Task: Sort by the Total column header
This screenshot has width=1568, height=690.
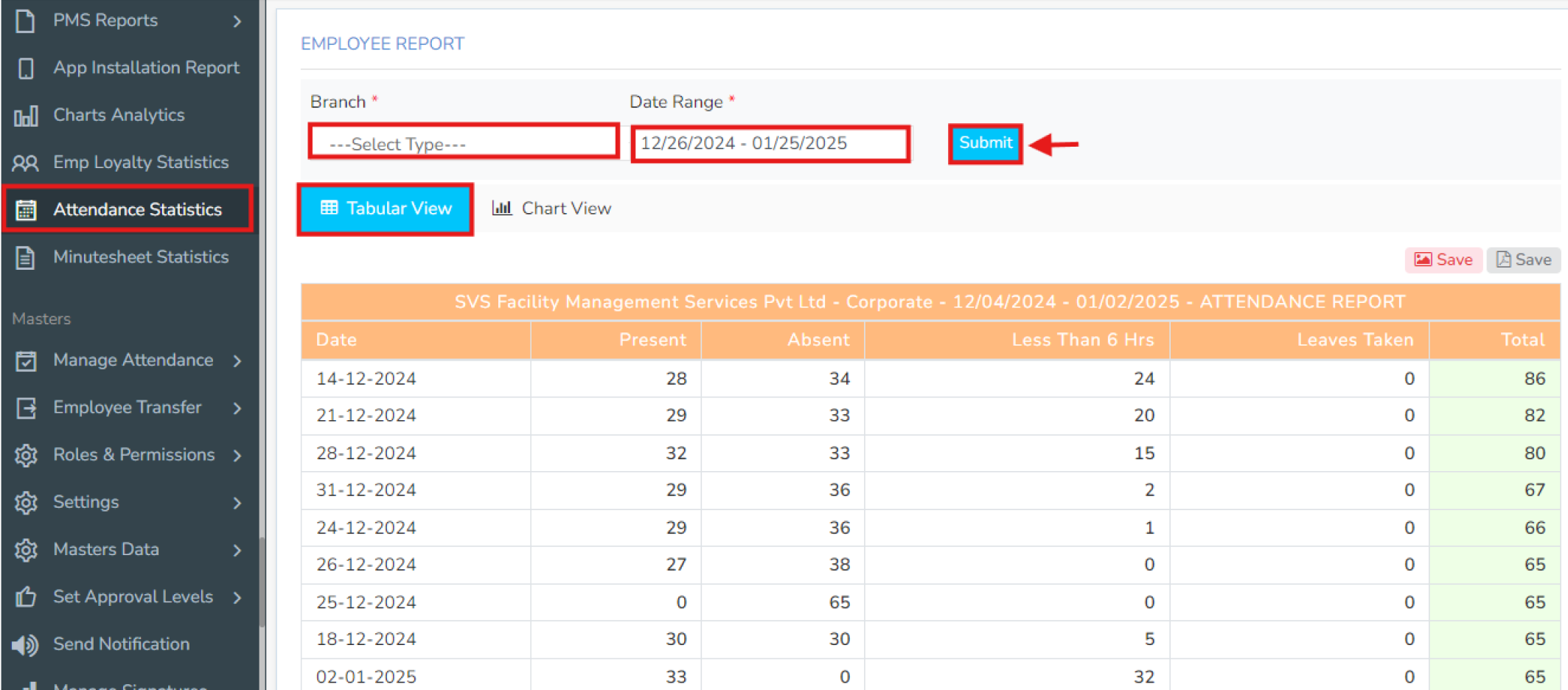Action: 1495,340
